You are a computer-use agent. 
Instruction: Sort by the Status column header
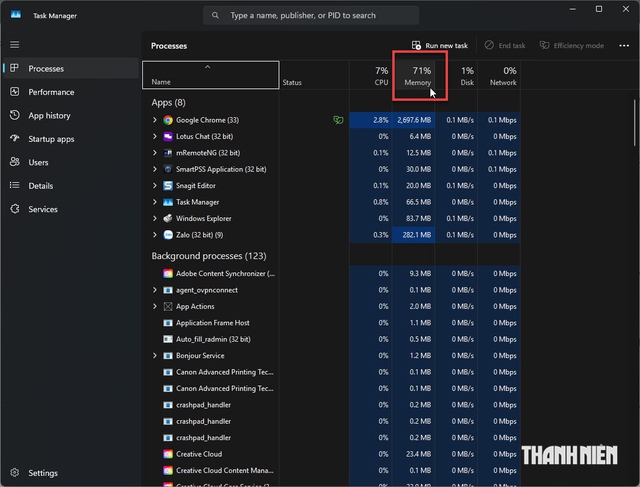click(x=314, y=75)
